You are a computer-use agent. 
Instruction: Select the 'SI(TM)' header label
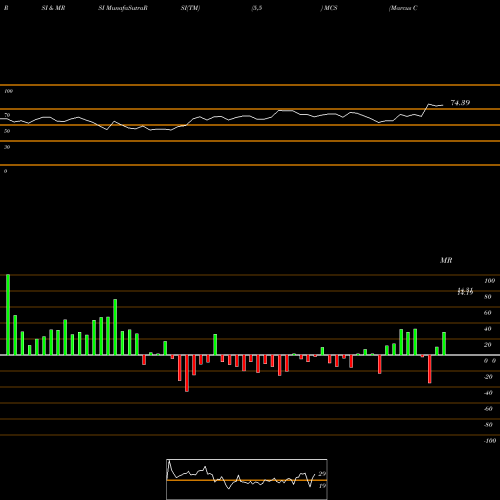coord(190,8)
